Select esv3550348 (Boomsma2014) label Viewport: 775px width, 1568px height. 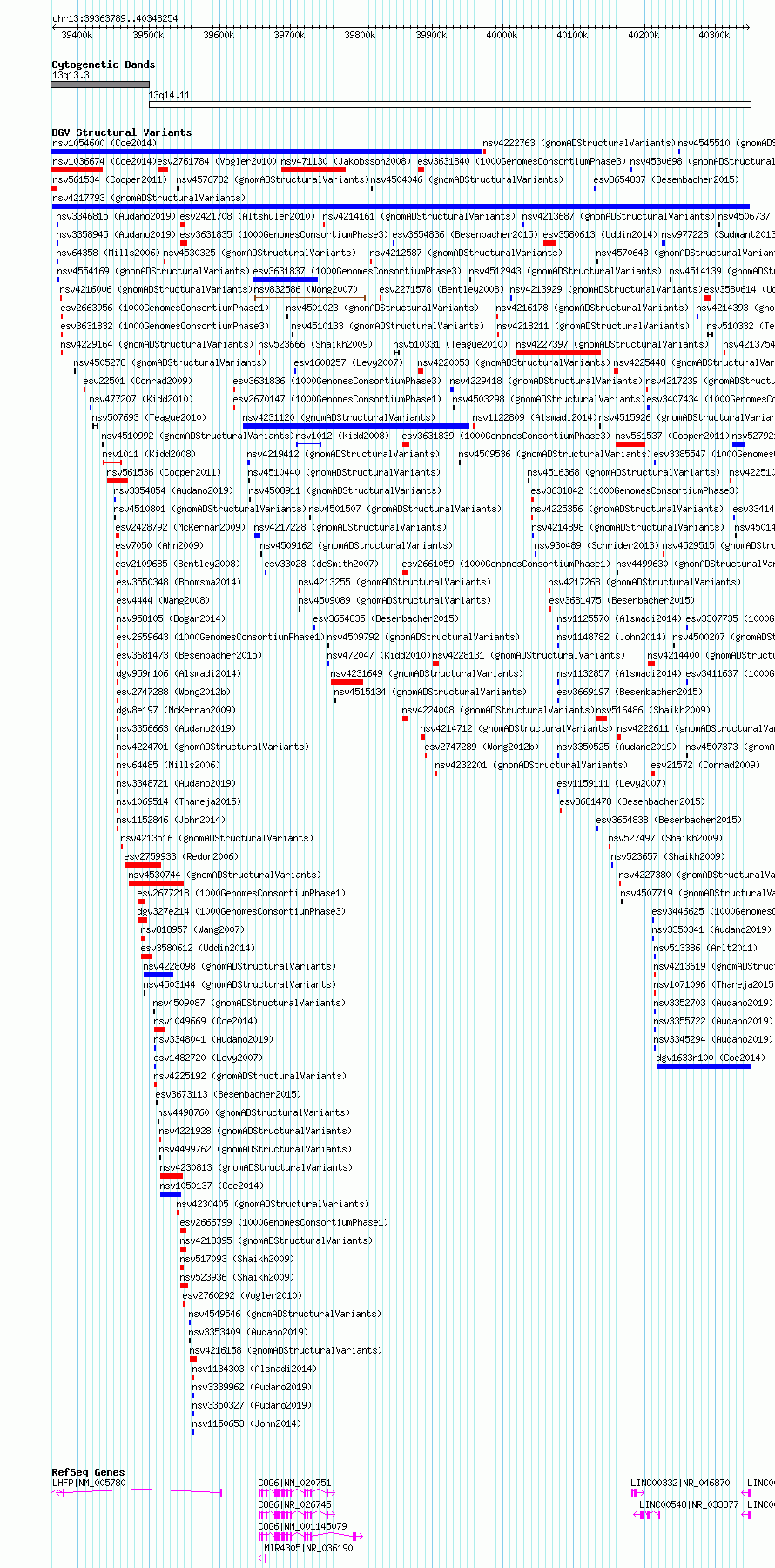point(179,582)
